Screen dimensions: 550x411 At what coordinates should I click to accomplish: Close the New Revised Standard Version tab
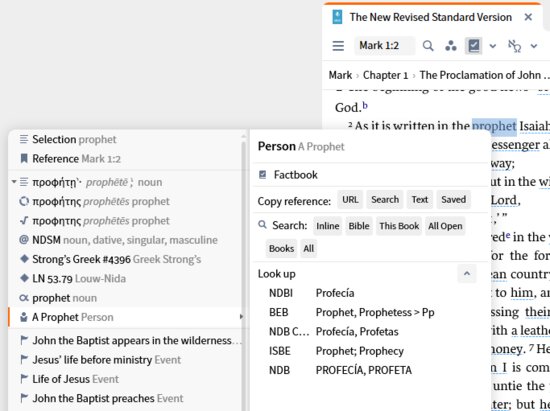coord(528,17)
